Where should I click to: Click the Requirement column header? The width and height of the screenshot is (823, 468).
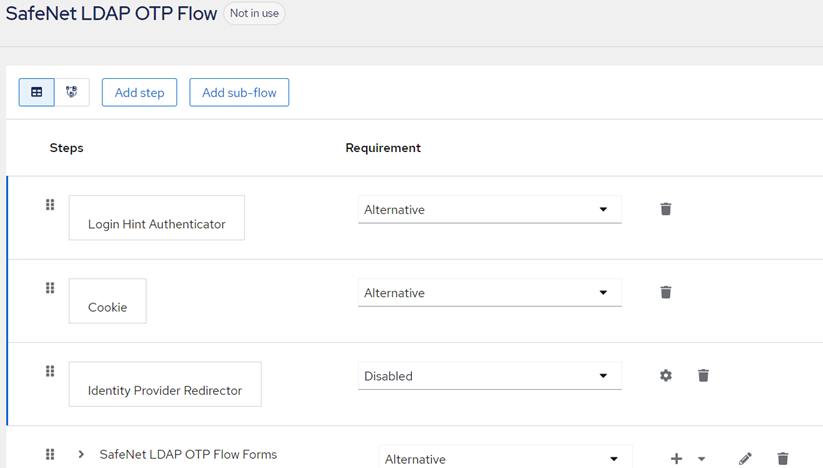pyautogui.click(x=383, y=148)
